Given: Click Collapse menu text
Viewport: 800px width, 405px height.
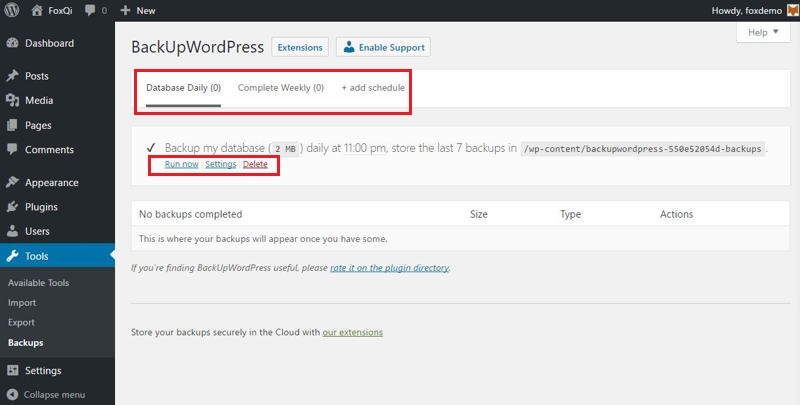Looking at the screenshot, I should coord(55,395).
